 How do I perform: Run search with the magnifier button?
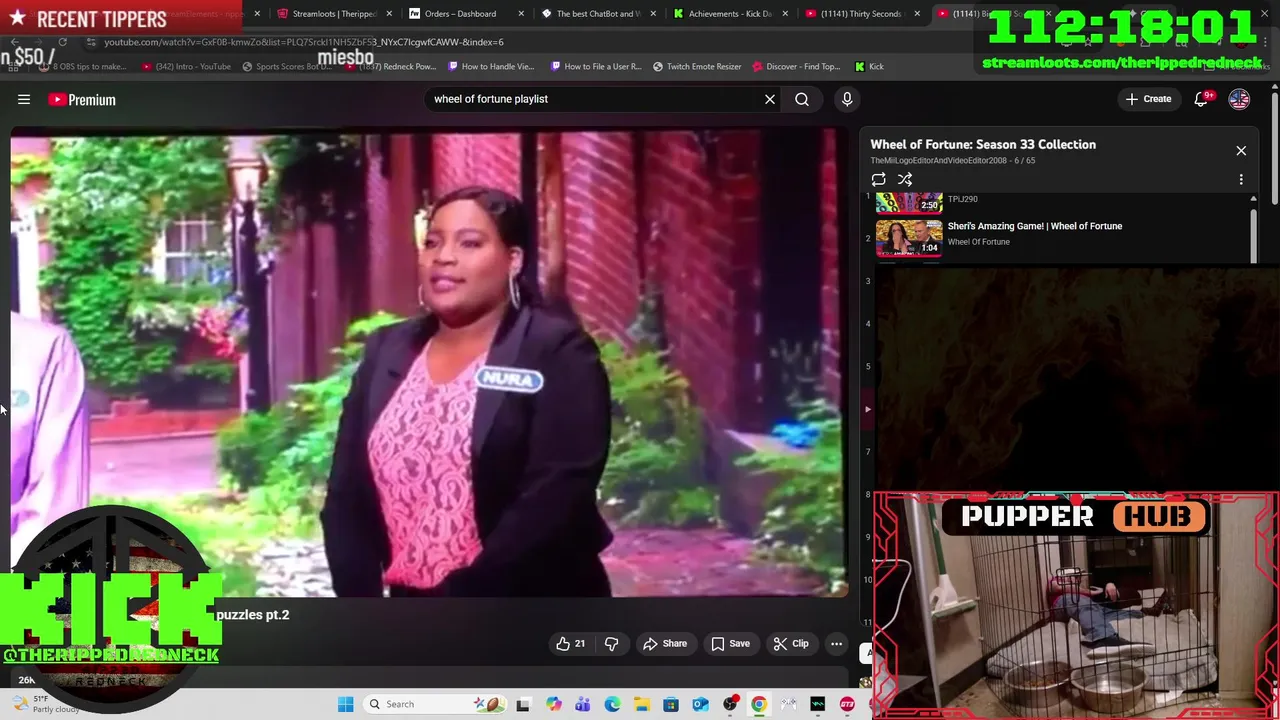(802, 99)
